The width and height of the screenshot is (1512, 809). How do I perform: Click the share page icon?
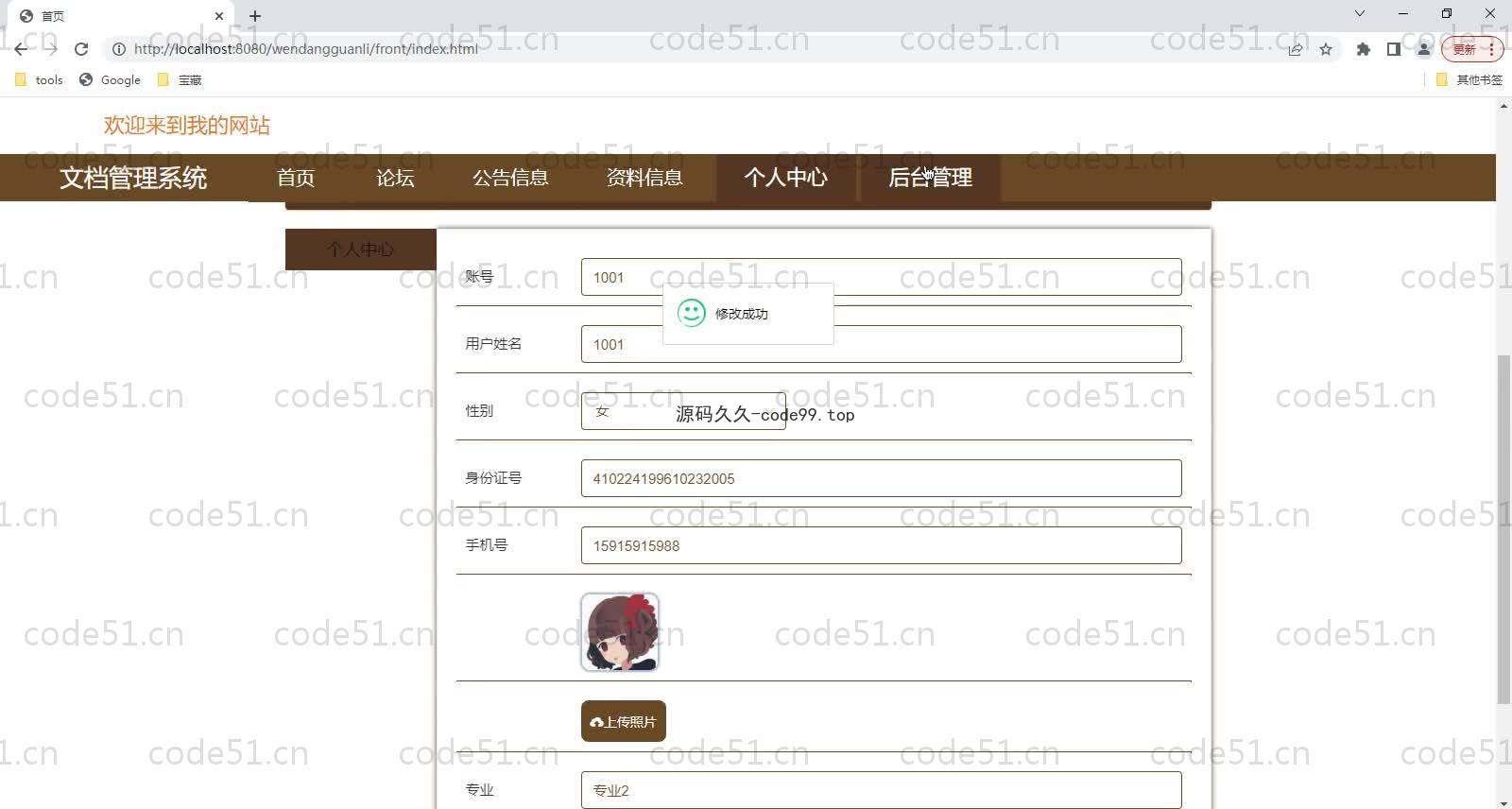pyautogui.click(x=1296, y=49)
